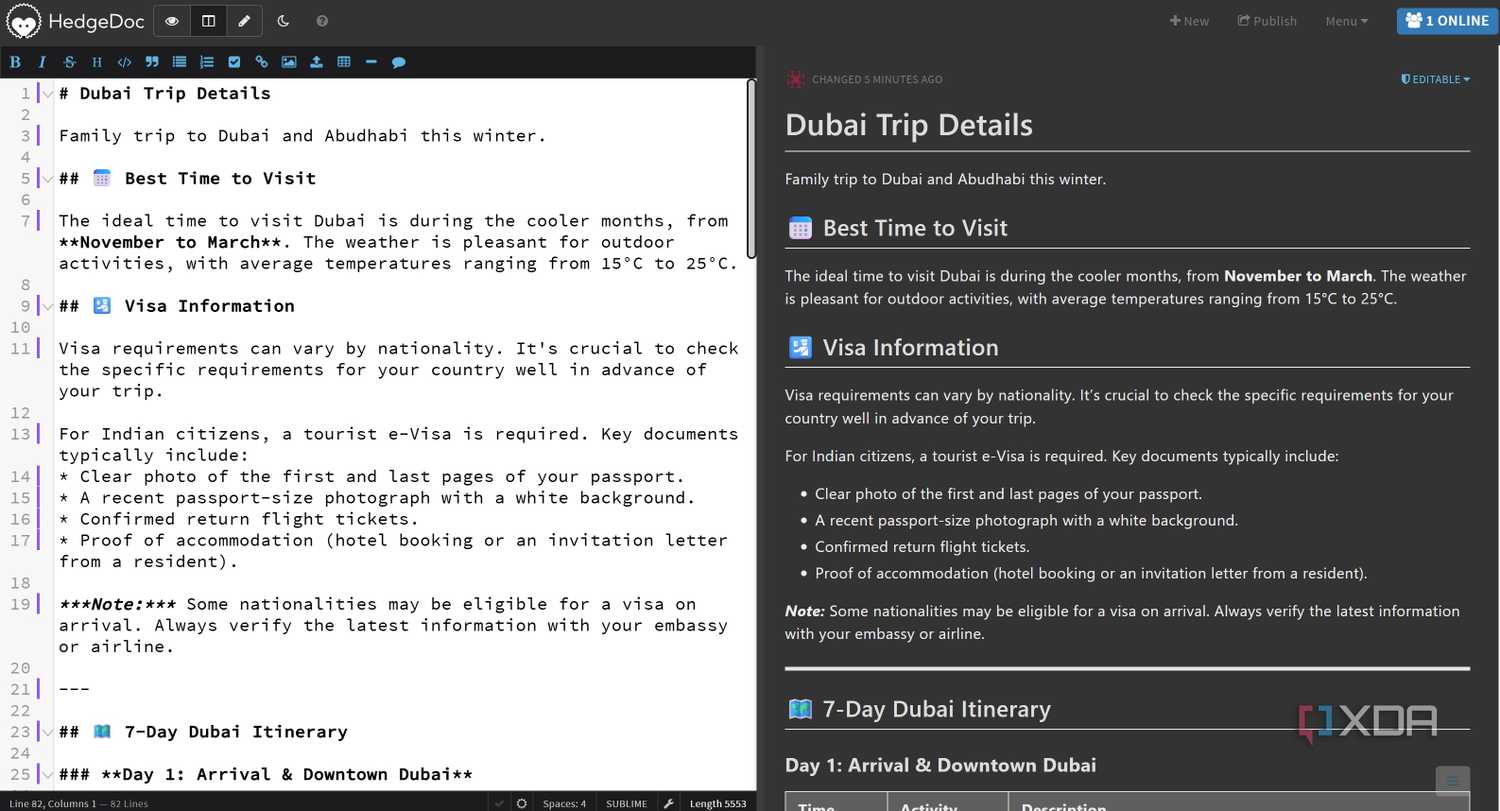Image resolution: width=1500 pixels, height=811 pixels.
Task: Show online users via the 1 ONLINE button
Action: [1446, 21]
